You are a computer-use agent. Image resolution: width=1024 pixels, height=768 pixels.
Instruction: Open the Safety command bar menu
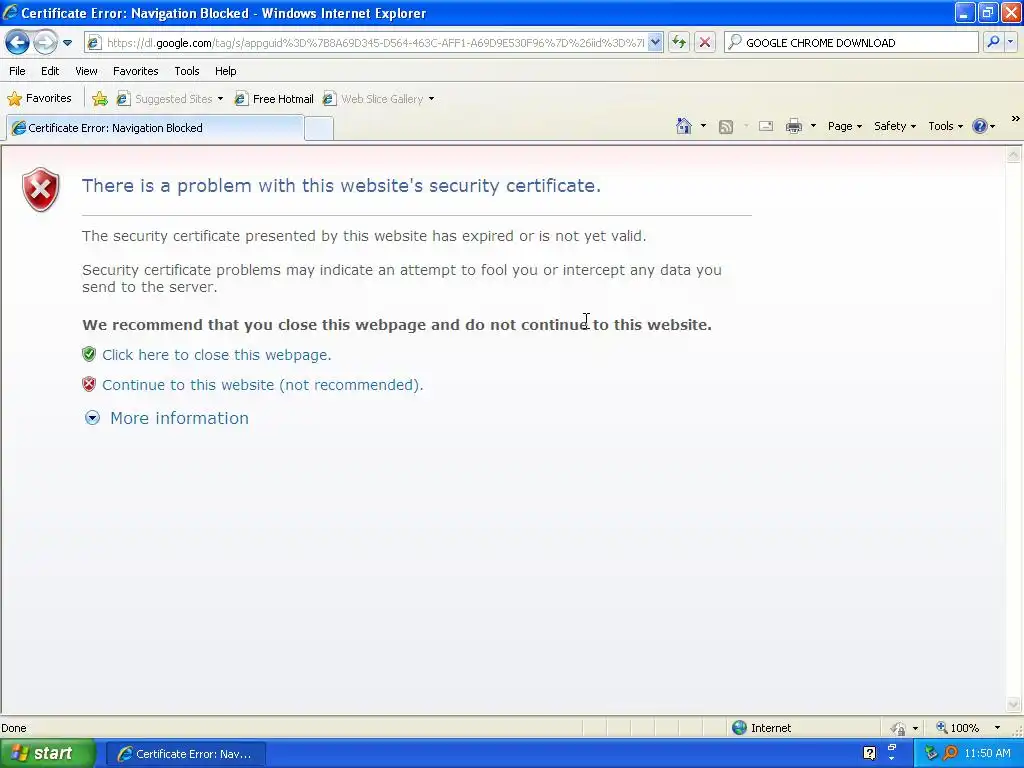pyautogui.click(x=895, y=126)
